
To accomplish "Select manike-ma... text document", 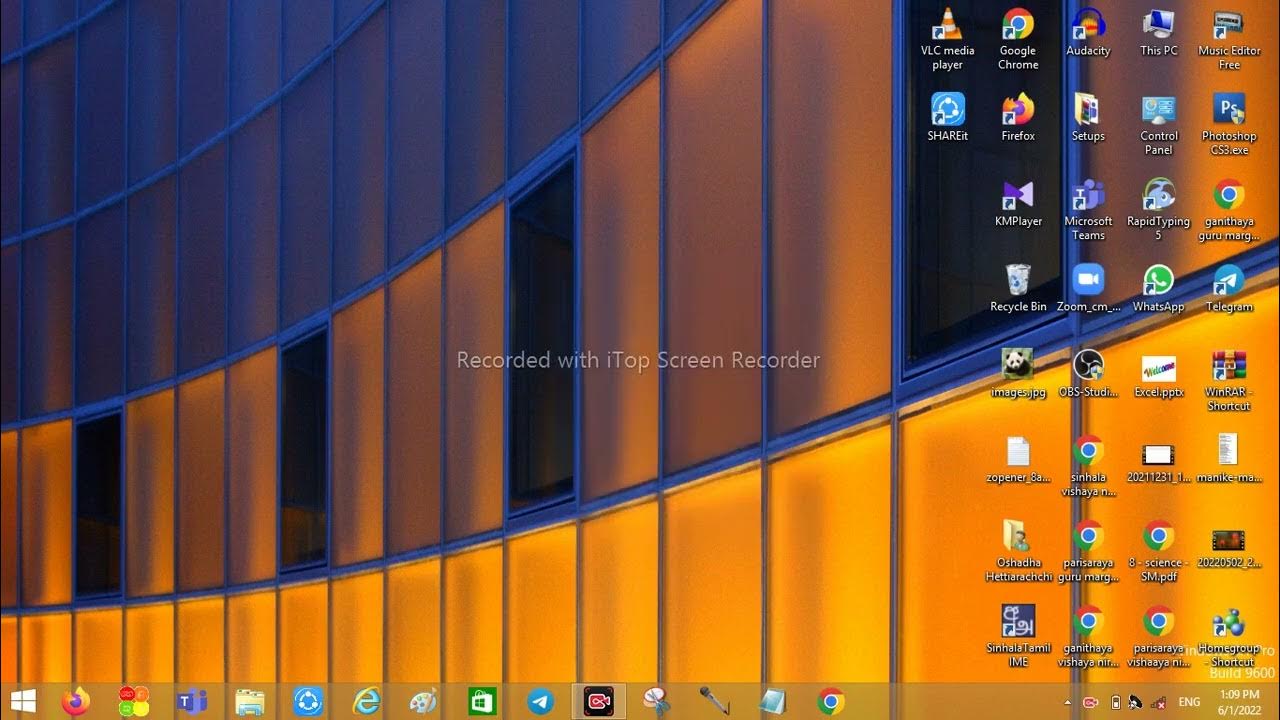I will pyautogui.click(x=1229, y=458).
